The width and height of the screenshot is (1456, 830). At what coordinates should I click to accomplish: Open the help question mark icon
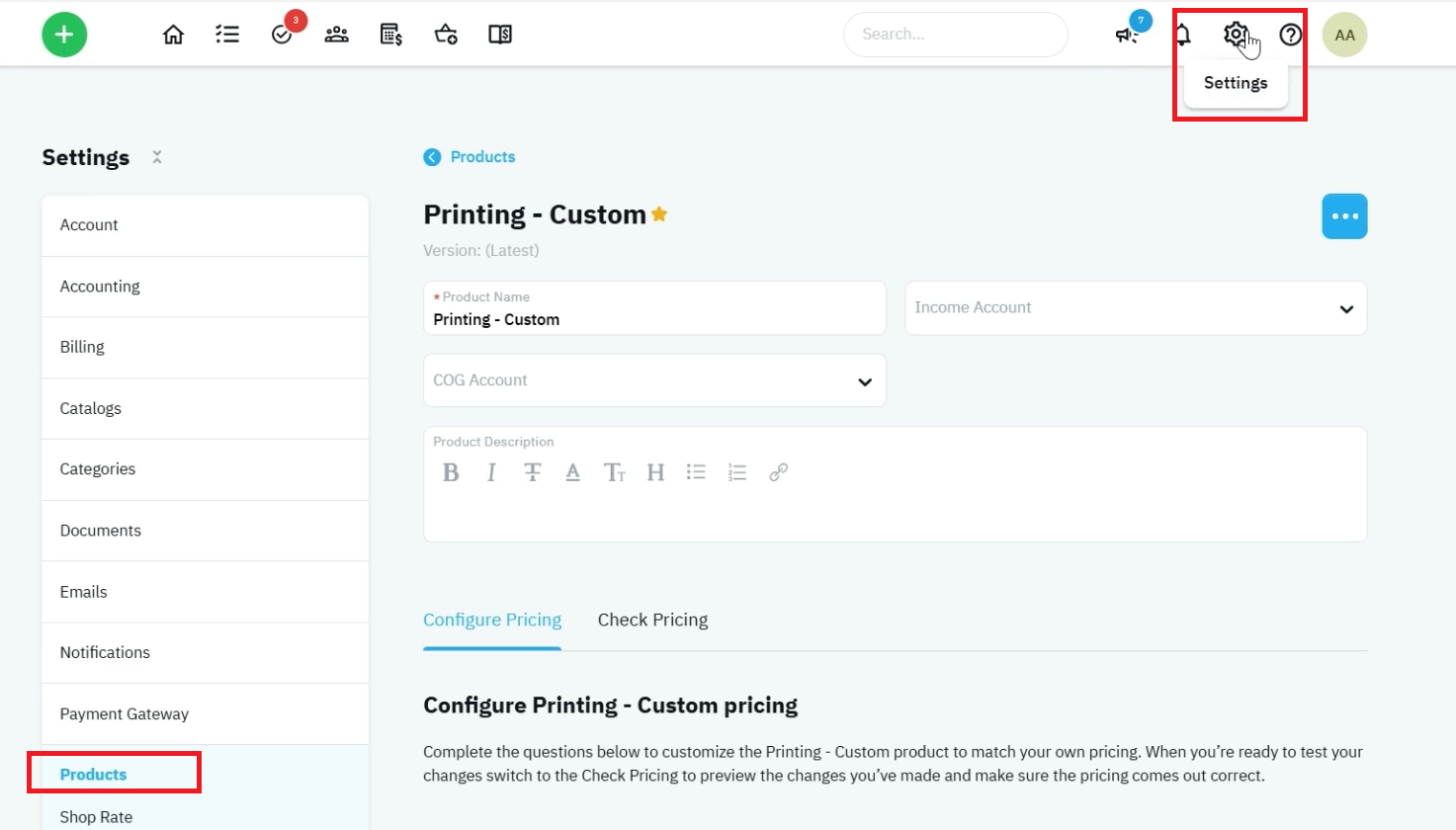point(1290,35)
